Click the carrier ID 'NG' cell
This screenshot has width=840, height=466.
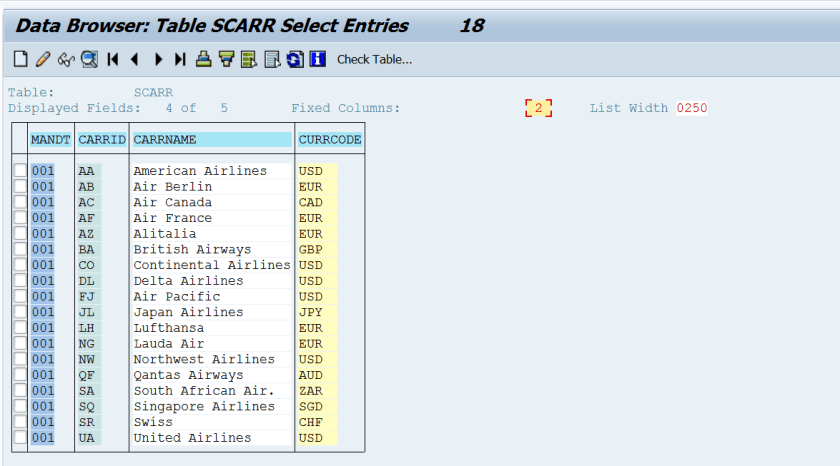[x=89, y=343]
